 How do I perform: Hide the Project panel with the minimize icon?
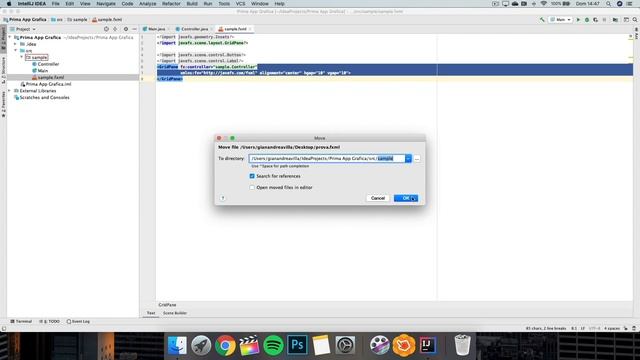click(134, 29)
